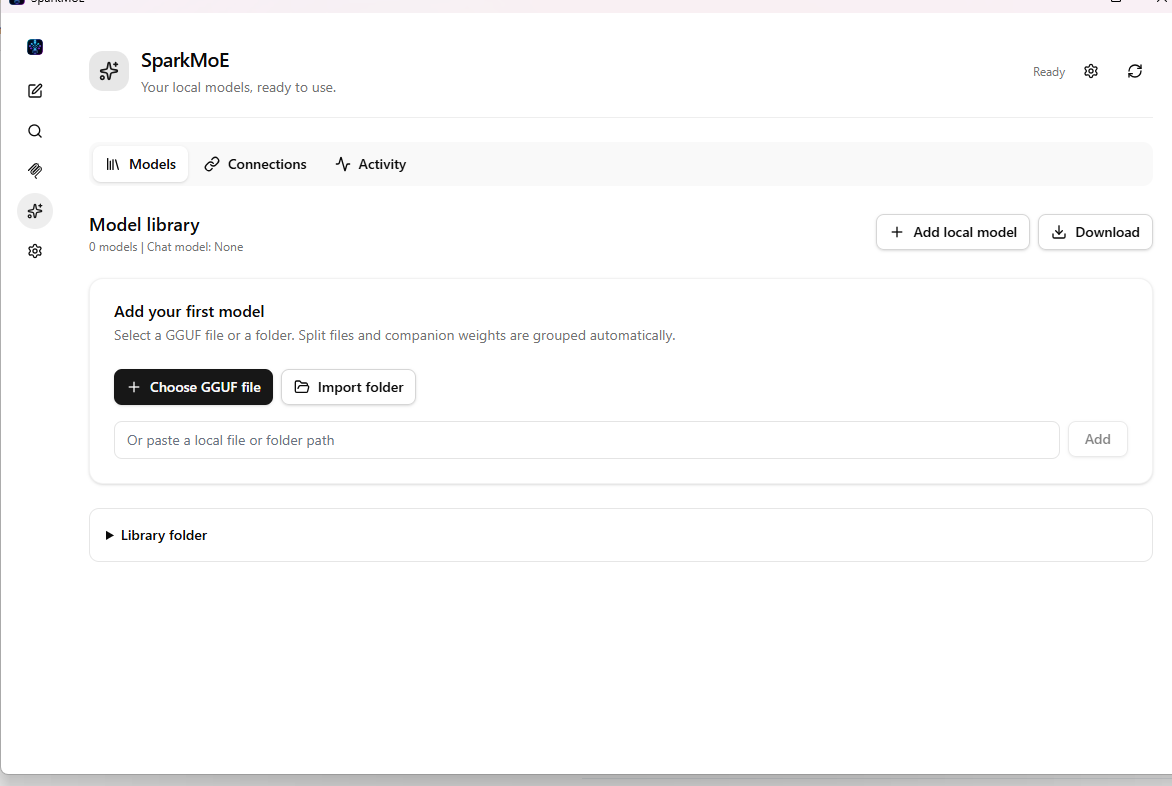Screen dimensions: 1172x786
Task: Open the sidebar settings gear at the bottom
Action: click(x=35, y=251)
